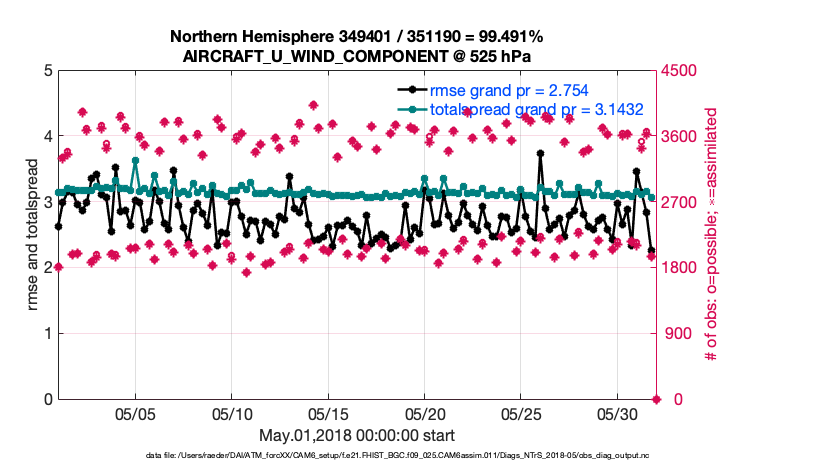Viewport: 830px width, 470px height.
Task: Click the tallest teal totalspread peak near 05/05
Action: tap(135, 160)
